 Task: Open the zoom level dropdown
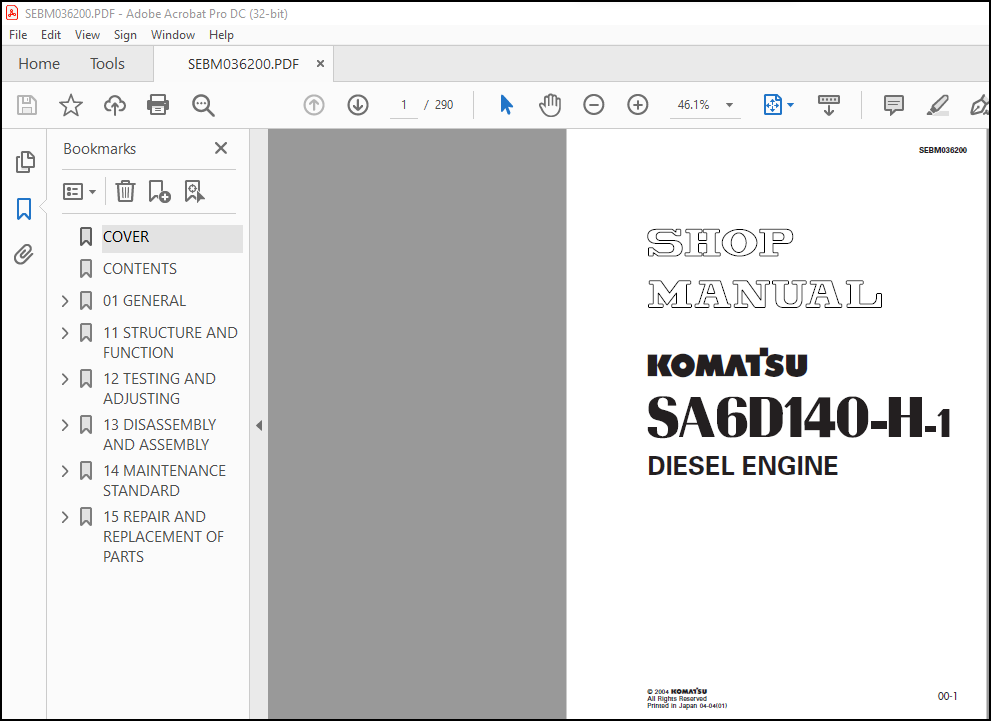point(729,105)
